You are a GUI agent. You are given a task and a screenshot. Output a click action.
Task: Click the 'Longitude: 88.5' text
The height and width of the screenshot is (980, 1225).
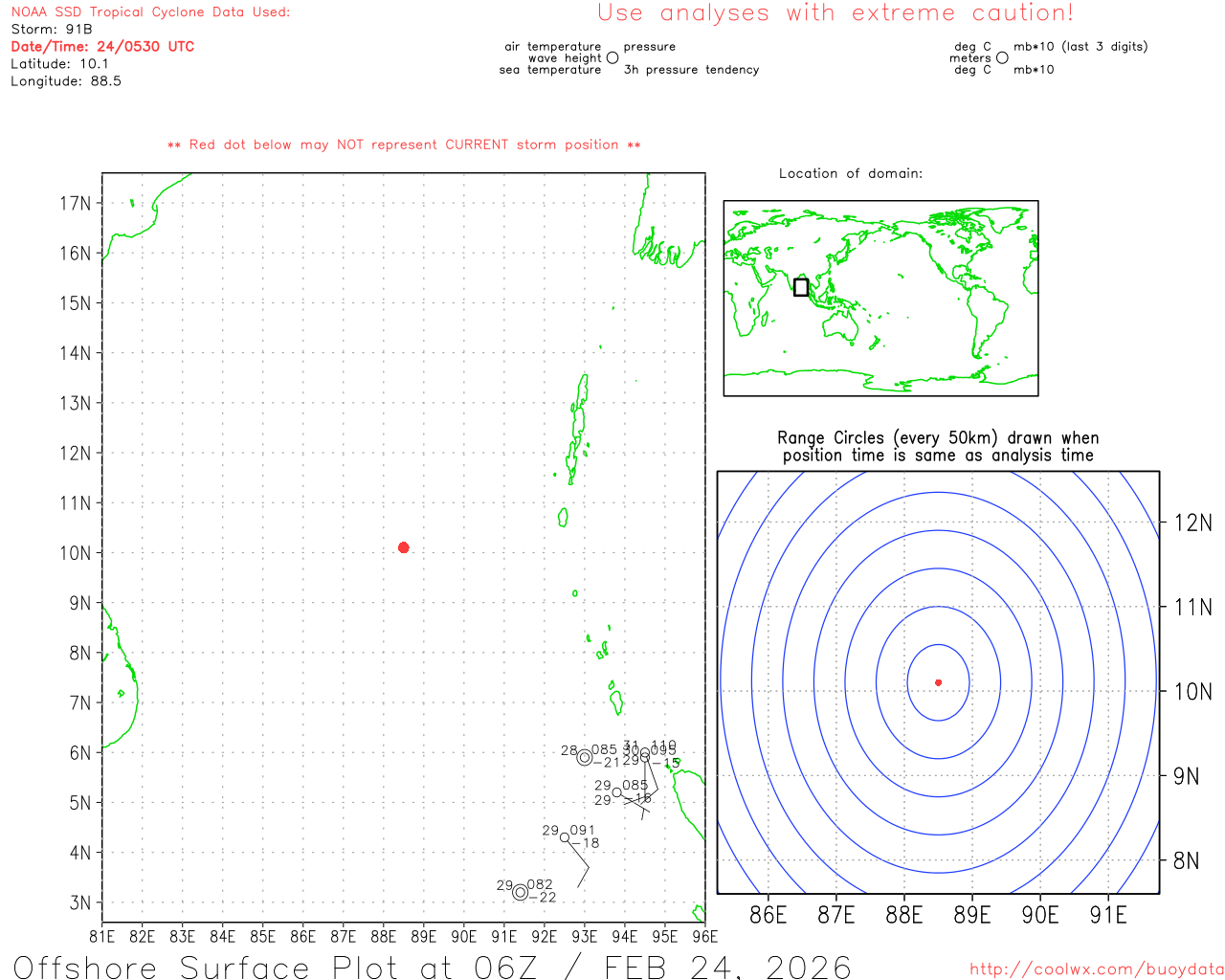pos(66,81)
